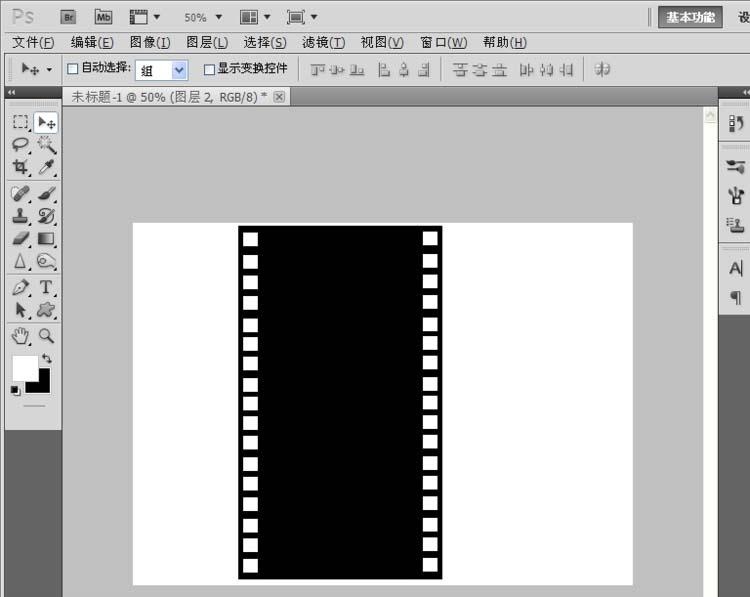The image size is (750, 597).
Task: Activate the Crop tool
Action: [20, 168]
